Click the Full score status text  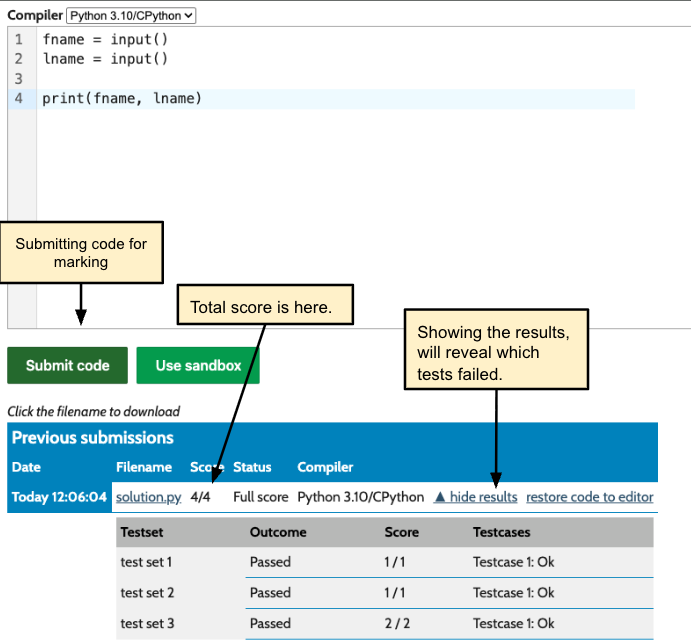pyautogui.click(x=260, y=497)
